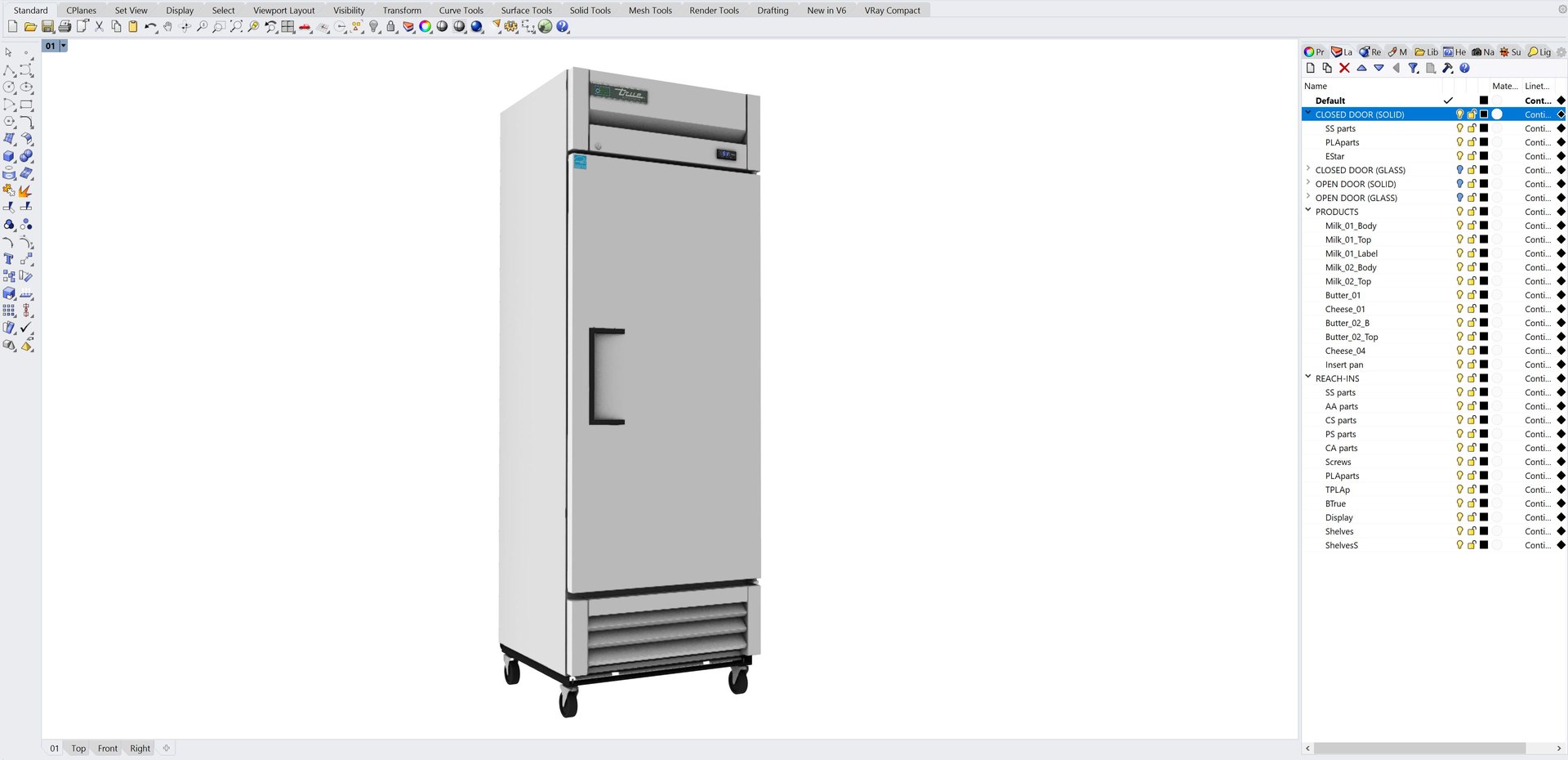
Task: Select the Circle tool in left toolbar
Action: click(x=10, y=87)
